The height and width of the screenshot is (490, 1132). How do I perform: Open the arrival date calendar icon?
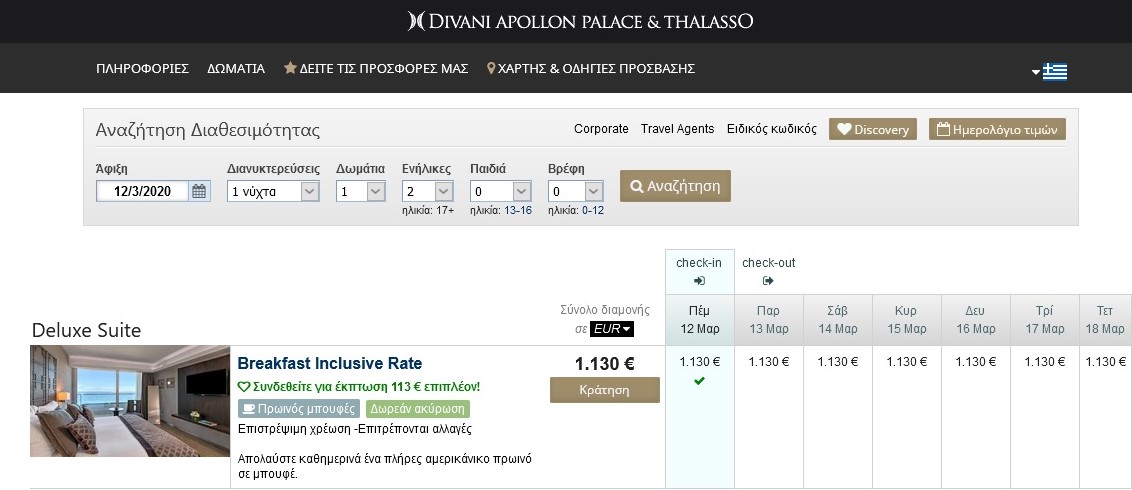[200, 191]
